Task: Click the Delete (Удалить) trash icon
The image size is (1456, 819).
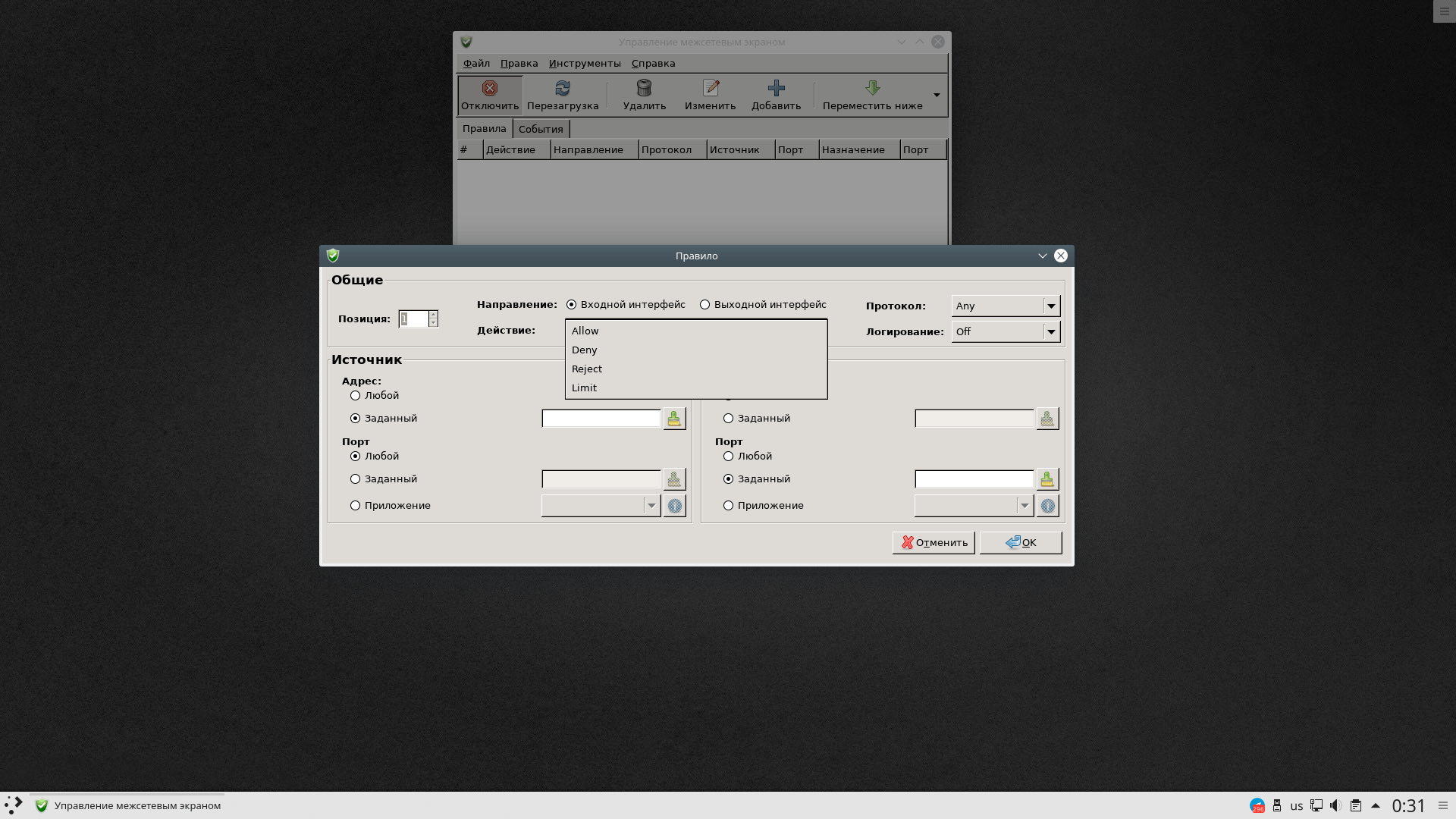Action: click(644, 88)
